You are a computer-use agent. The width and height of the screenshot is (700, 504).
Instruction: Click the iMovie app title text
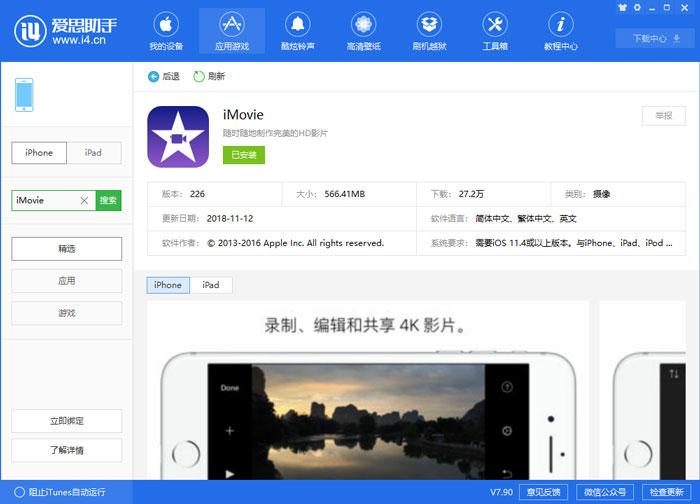(x=243, y=115)
